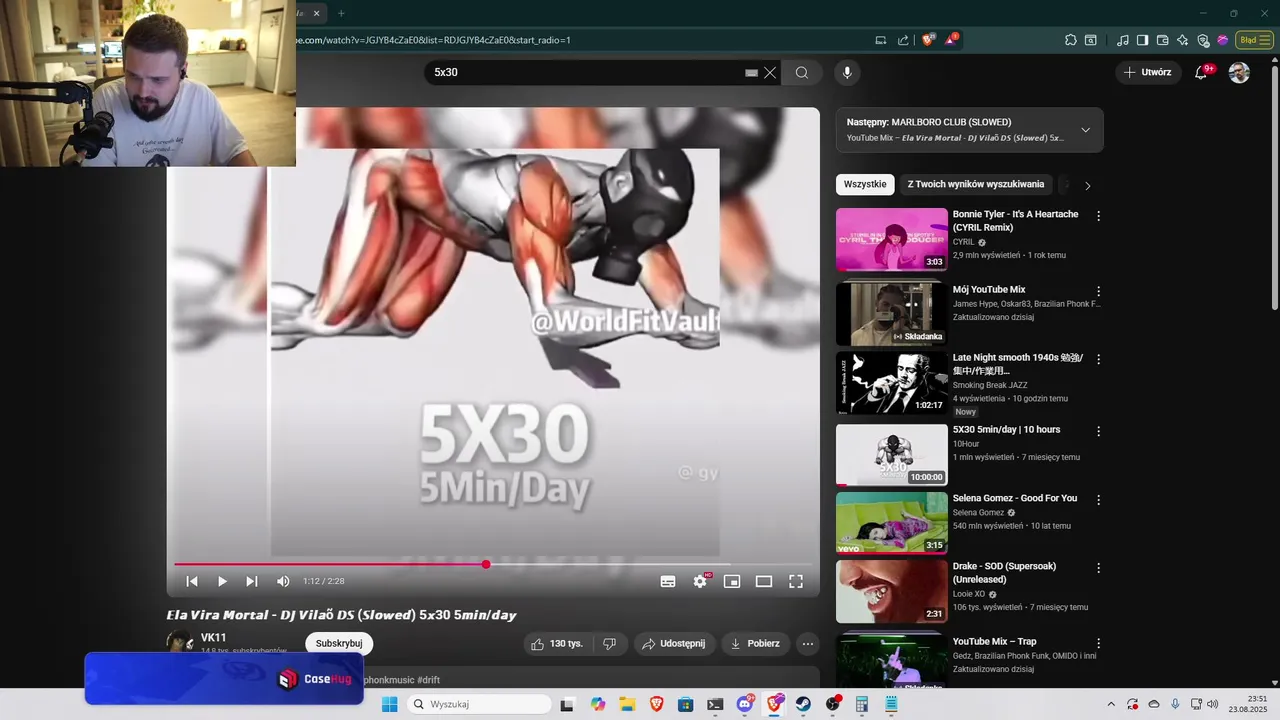Mute the video volume speaker icon

(283, 581)
